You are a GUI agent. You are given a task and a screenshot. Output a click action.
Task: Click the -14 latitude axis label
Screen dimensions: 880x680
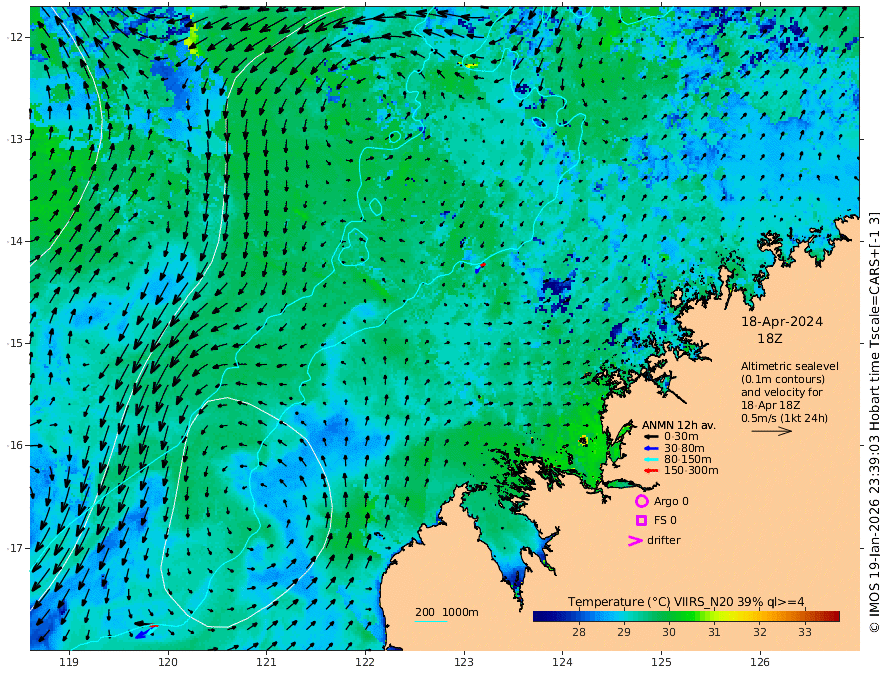(x=15, y=241)
